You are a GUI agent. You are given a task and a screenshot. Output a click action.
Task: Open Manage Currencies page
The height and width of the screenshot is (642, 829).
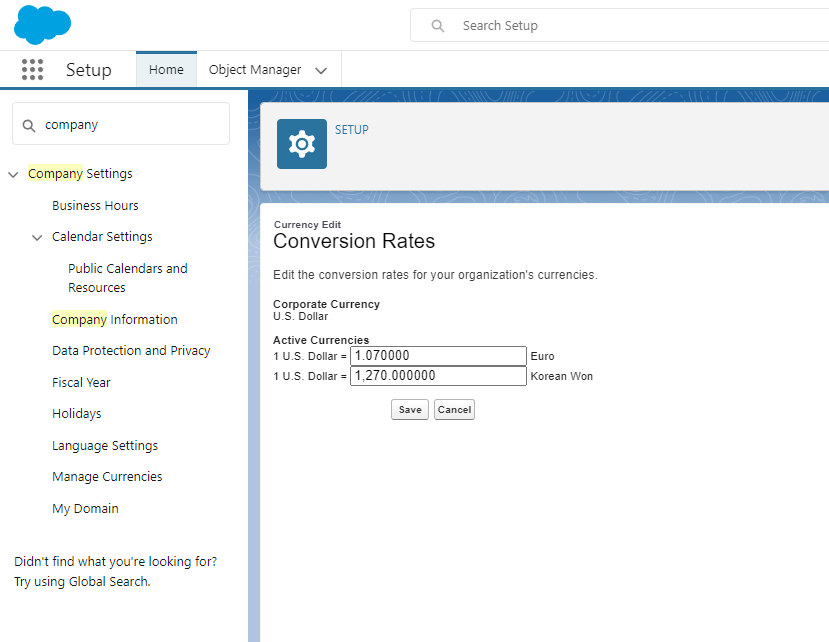coord(107,476)
